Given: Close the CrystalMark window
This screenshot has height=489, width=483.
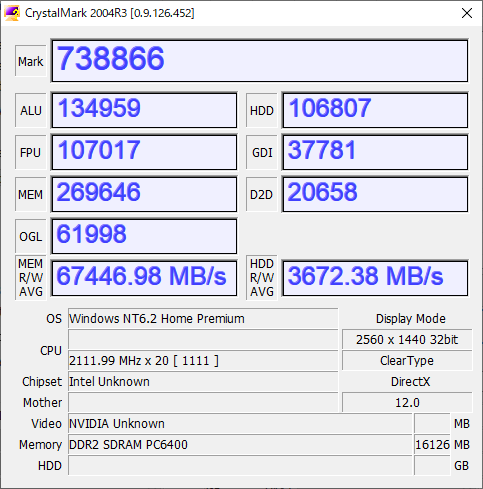Looking at the screenshot, I should (467, 13).
